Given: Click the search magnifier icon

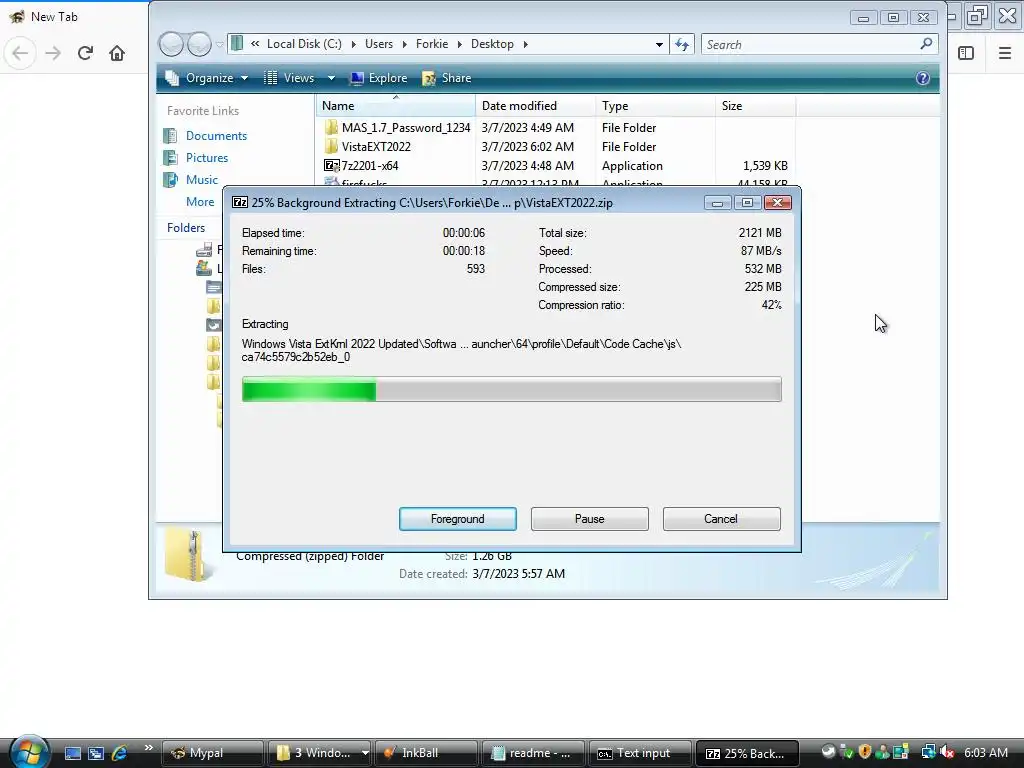Looking at the screenshot, I should point(926,44).
